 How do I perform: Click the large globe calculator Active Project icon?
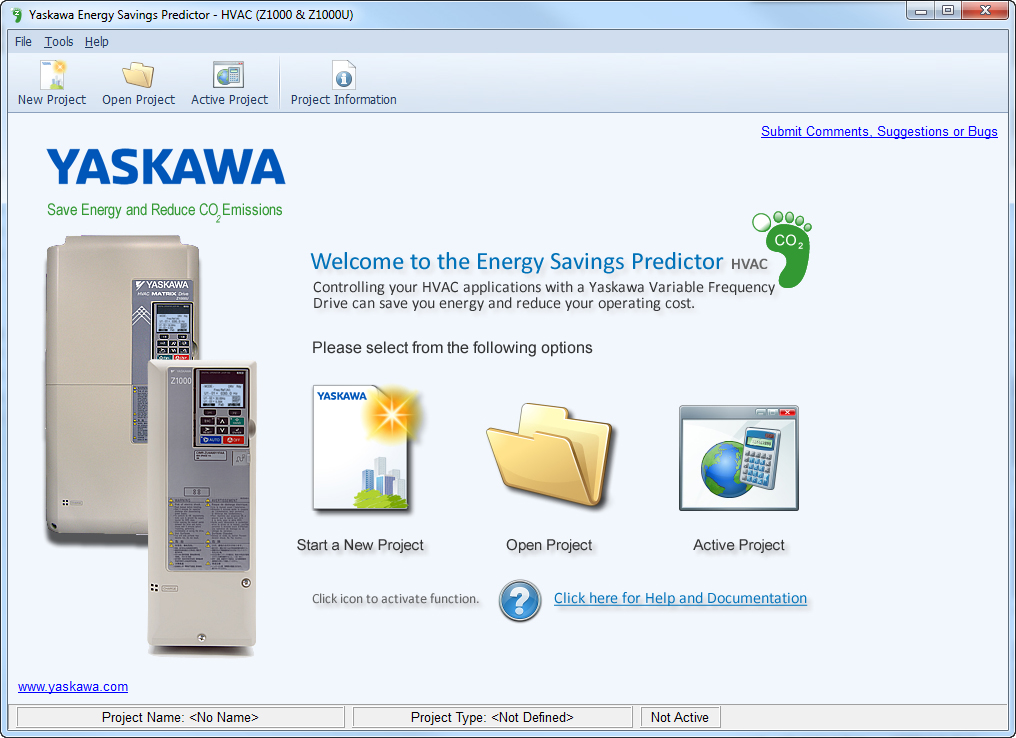[x=739, y=457]
